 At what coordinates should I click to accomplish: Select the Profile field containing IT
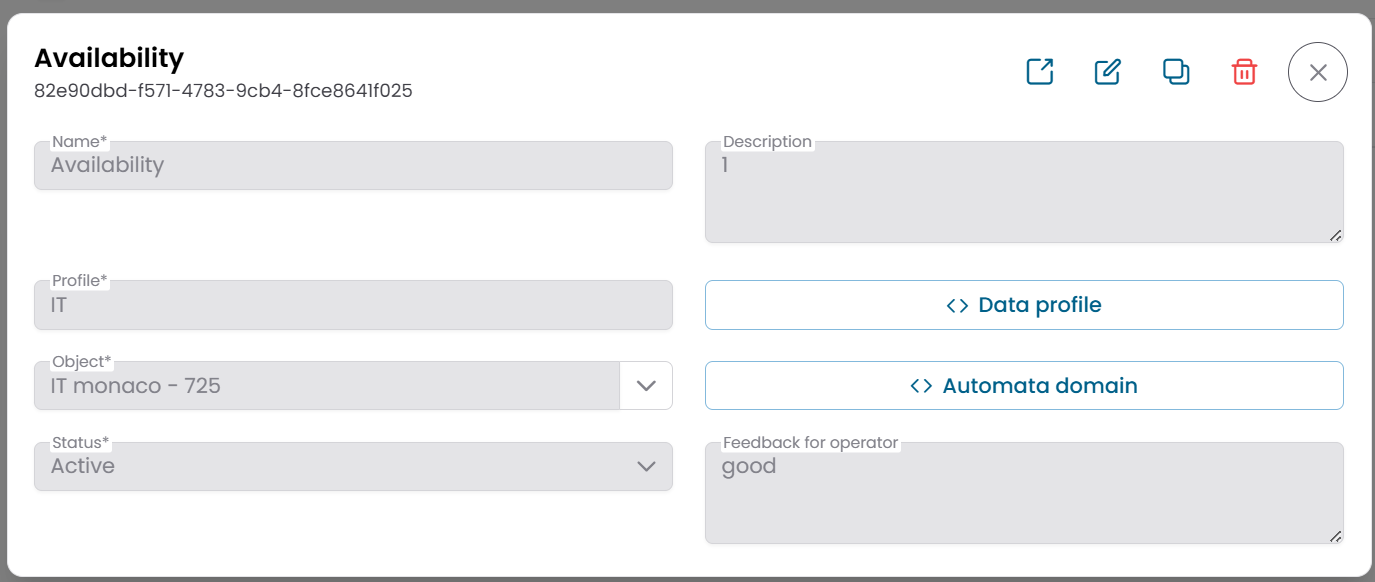click(x=352, y=305)
